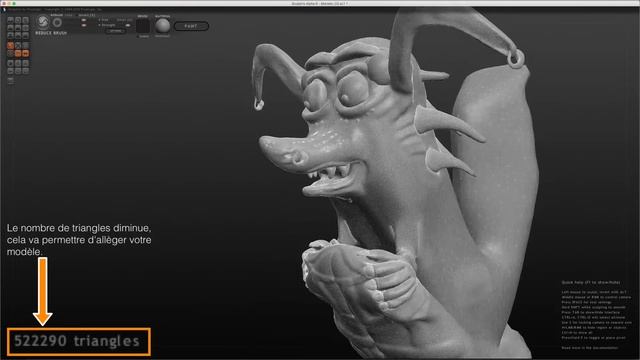The width and height of the screenshot is (640, 360).
Task: Toggle Enable under the brush texture
Action: point(143,36)
